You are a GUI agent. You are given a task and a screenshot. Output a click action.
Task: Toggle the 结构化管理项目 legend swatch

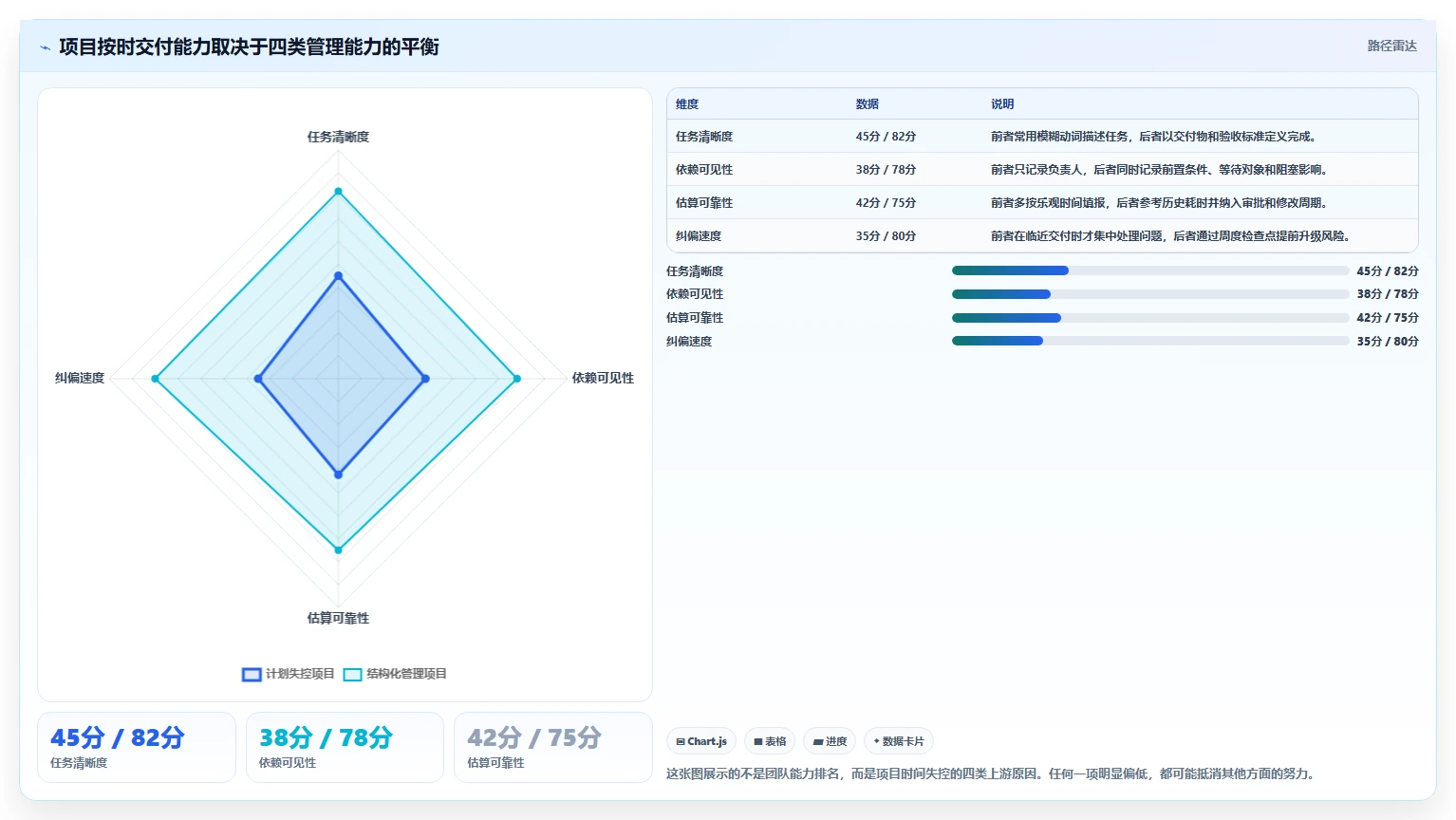click(352, 675)
